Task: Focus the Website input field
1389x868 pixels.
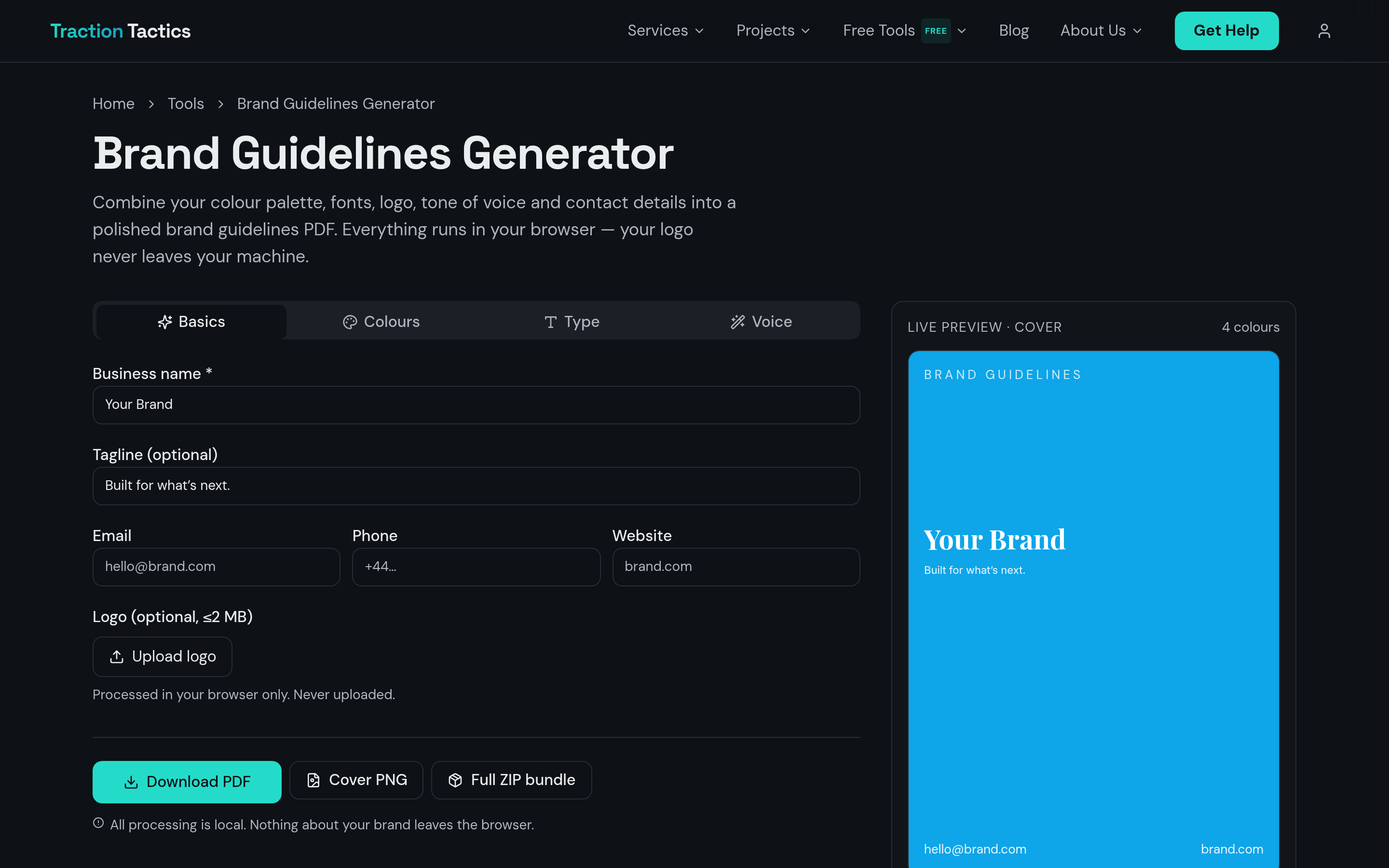Action: tap(736, 567)
